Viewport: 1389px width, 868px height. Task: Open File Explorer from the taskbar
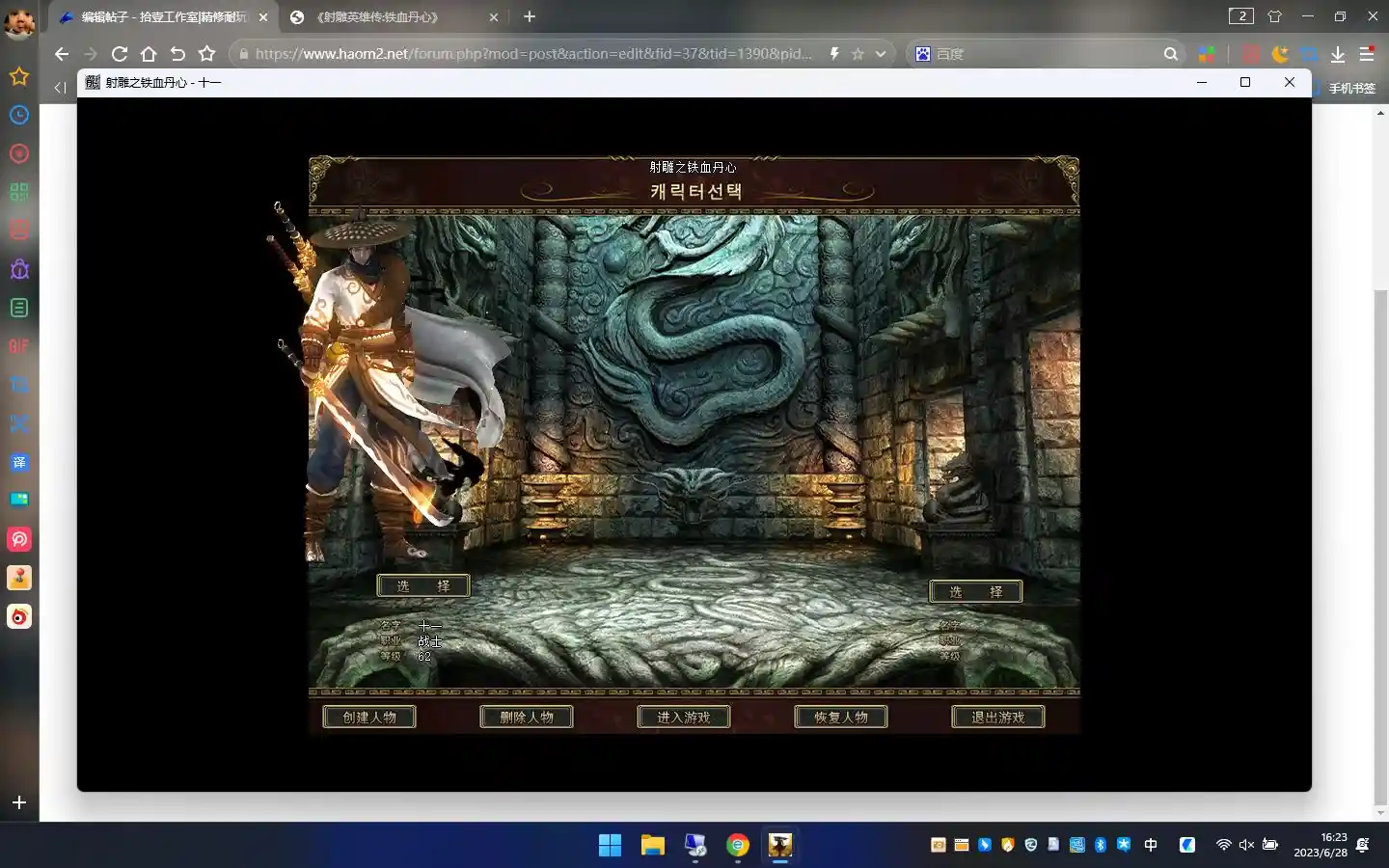coord(653,846)
